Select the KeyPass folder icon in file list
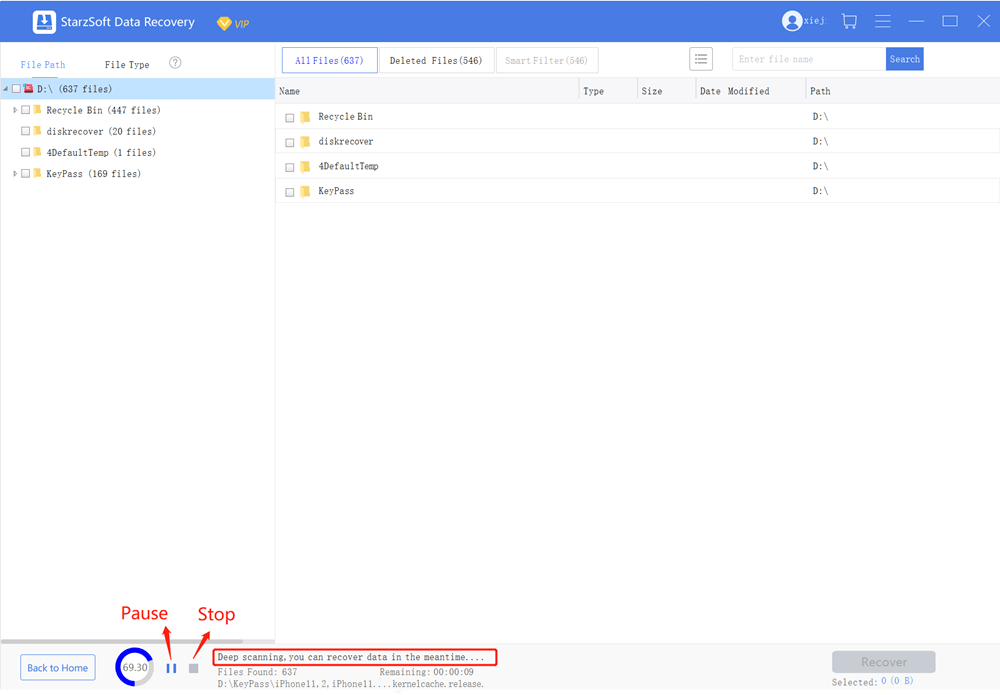The width and height of the screenshot is (1000, 695). pos(305,191)
